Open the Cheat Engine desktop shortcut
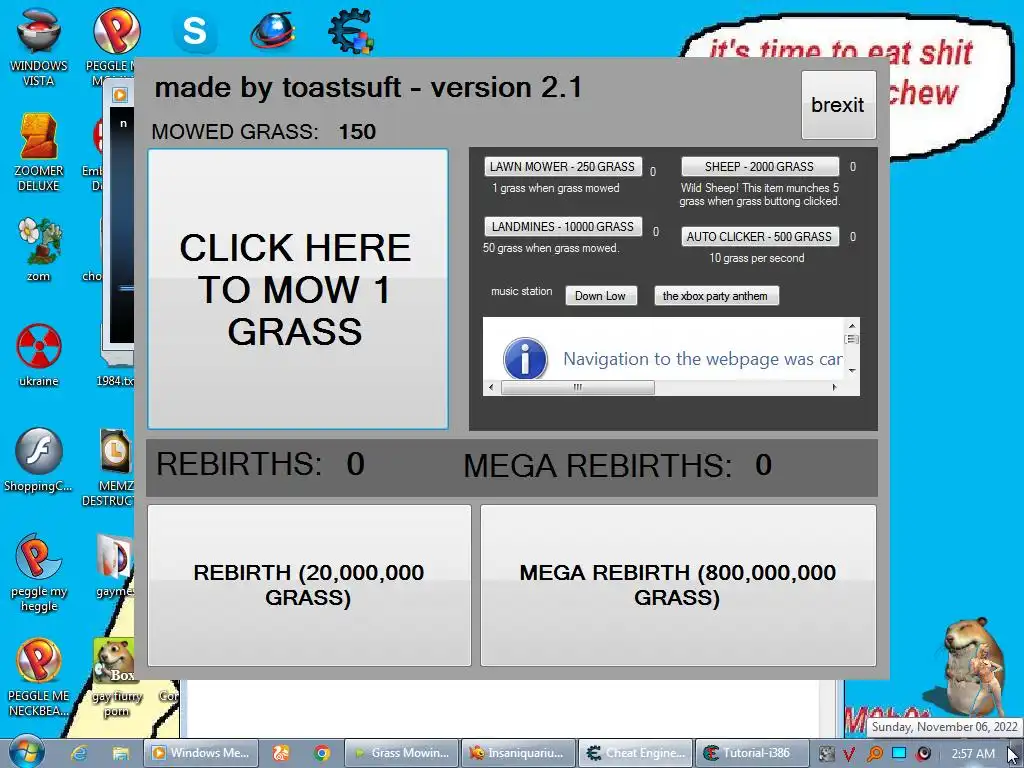 click(x=351, y=30)
